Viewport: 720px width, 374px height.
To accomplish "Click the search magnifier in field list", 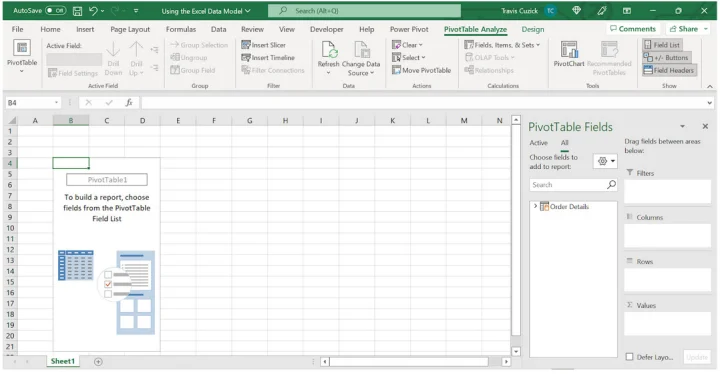I will coord(611,185).
